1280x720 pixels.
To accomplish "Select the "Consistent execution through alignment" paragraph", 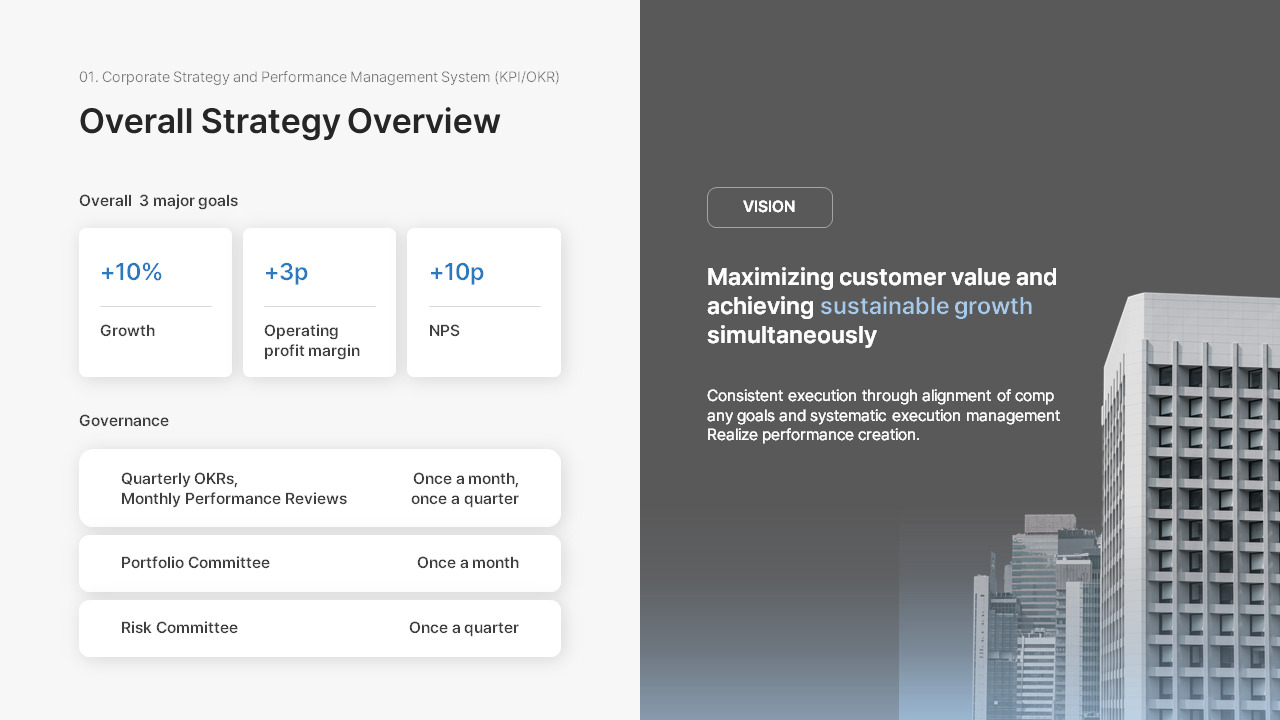I will (x=882, y=415).
